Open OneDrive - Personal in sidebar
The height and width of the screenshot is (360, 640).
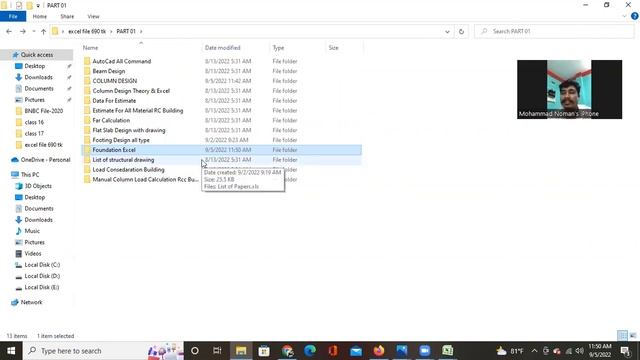point(45,160)
